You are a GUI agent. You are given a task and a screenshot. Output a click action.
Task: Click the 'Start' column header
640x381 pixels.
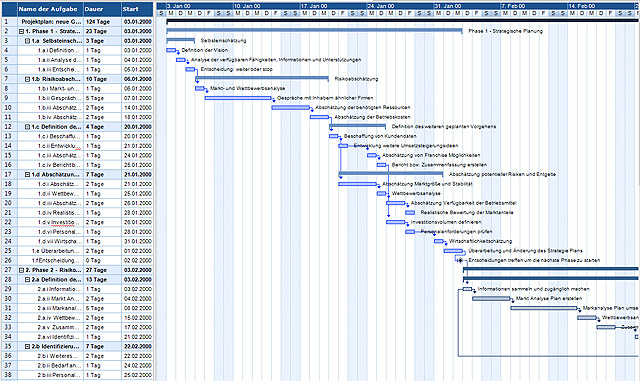pyautogui.click(x=138, y=9)
